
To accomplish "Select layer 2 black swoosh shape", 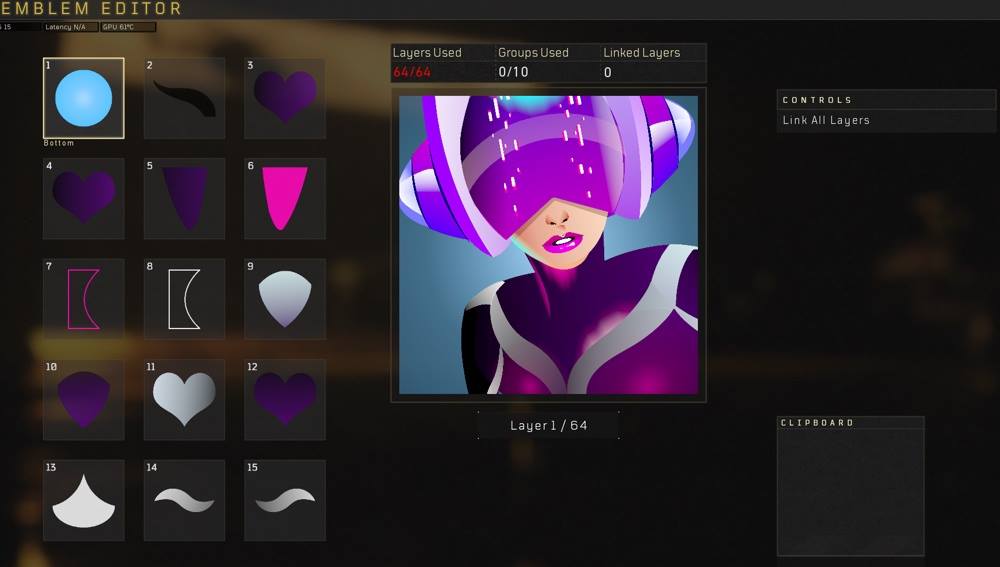I will [184, 98].
